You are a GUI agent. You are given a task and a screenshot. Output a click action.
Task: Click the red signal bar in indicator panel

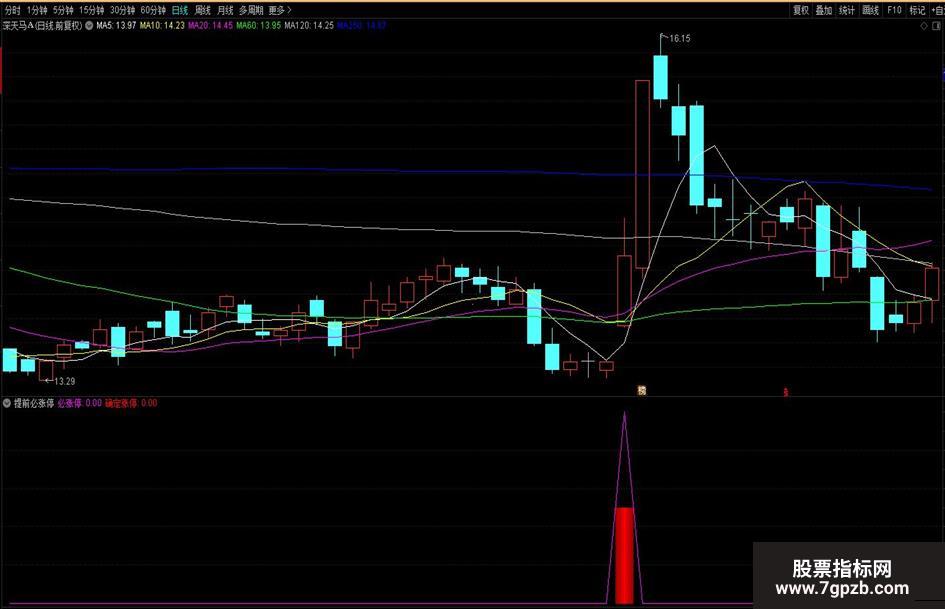click(624, 555)
